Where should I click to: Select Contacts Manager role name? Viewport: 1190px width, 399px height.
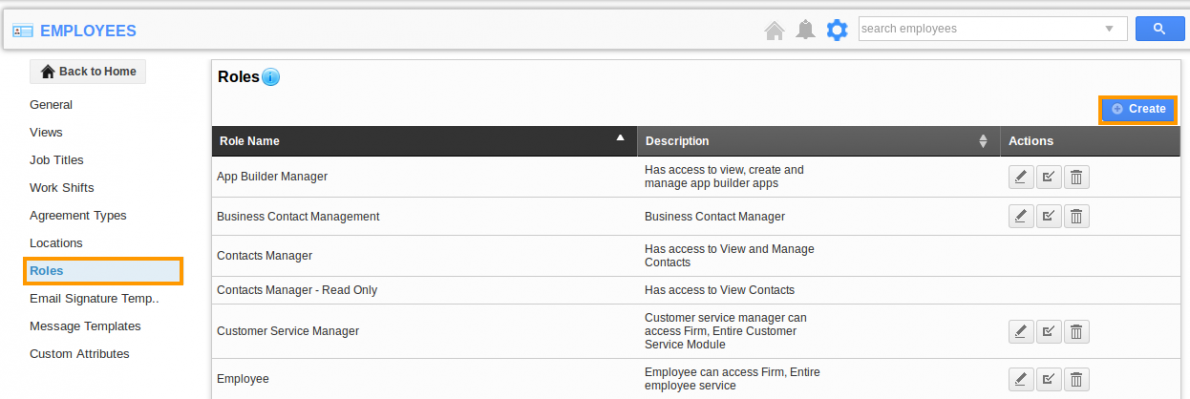tap(264, 256)
